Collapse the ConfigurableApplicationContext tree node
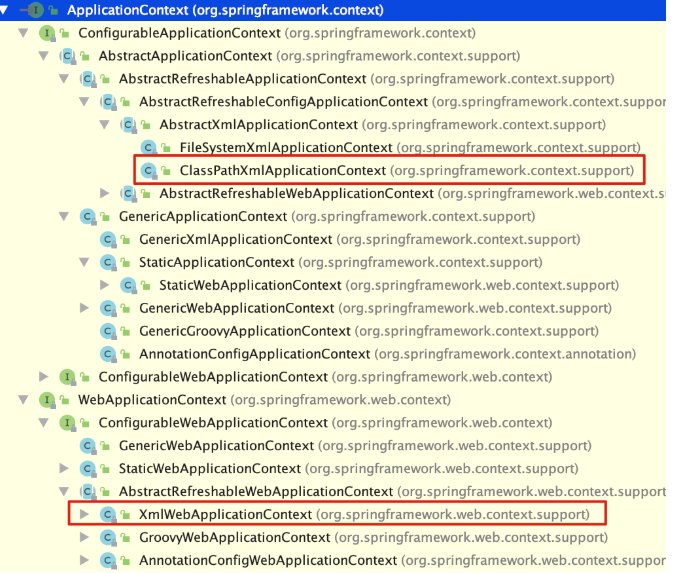Viewport: 696px width, 573px height. [x=23, y=32]
